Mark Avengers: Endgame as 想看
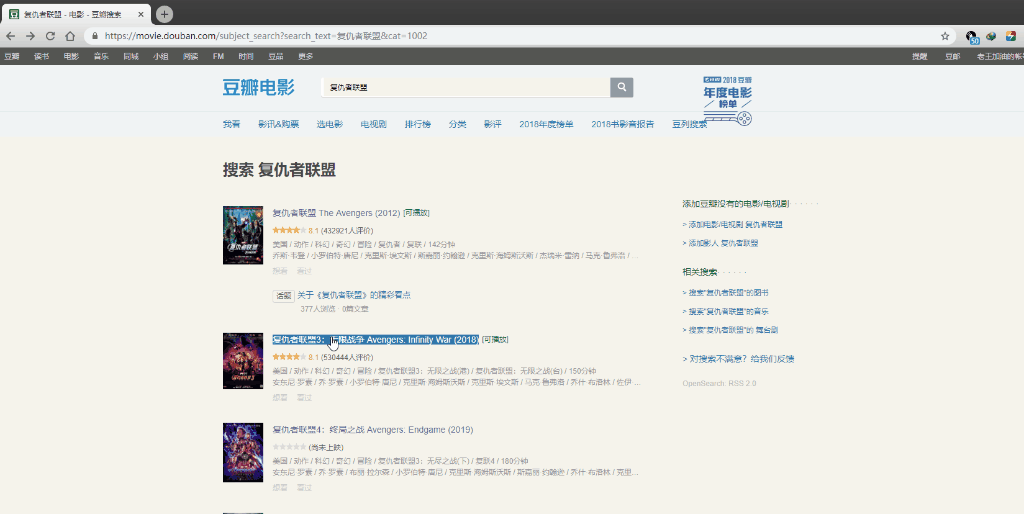1024x514 pixels. pos(280,487)
